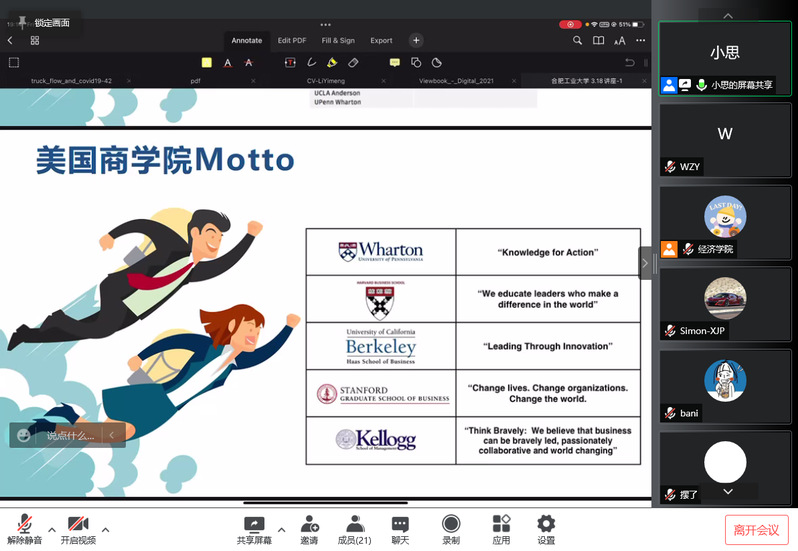This screenshot has height=551, width=798.
Task: Select the 经济学院 participant tile
Action: click(x=725, y=223)
